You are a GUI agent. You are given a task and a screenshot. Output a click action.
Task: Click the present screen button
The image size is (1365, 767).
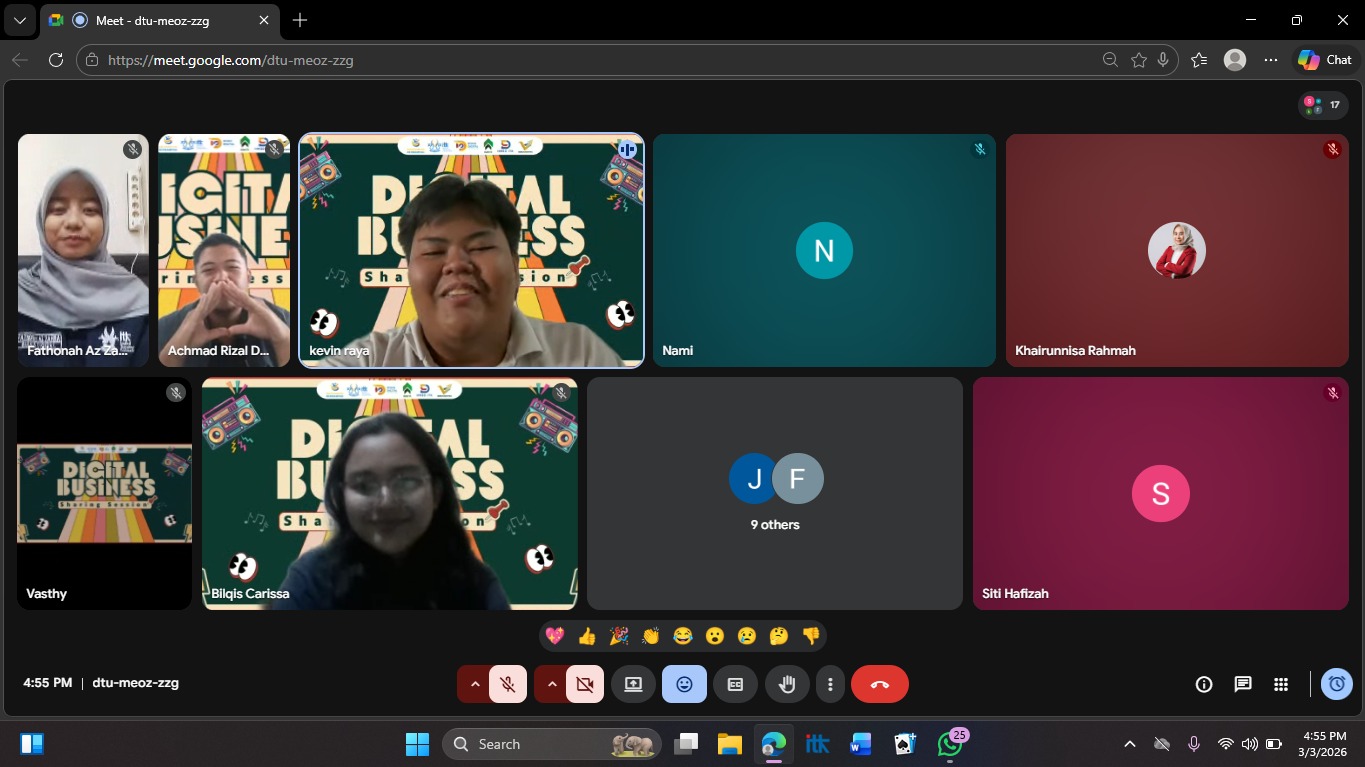click(633, 684)
